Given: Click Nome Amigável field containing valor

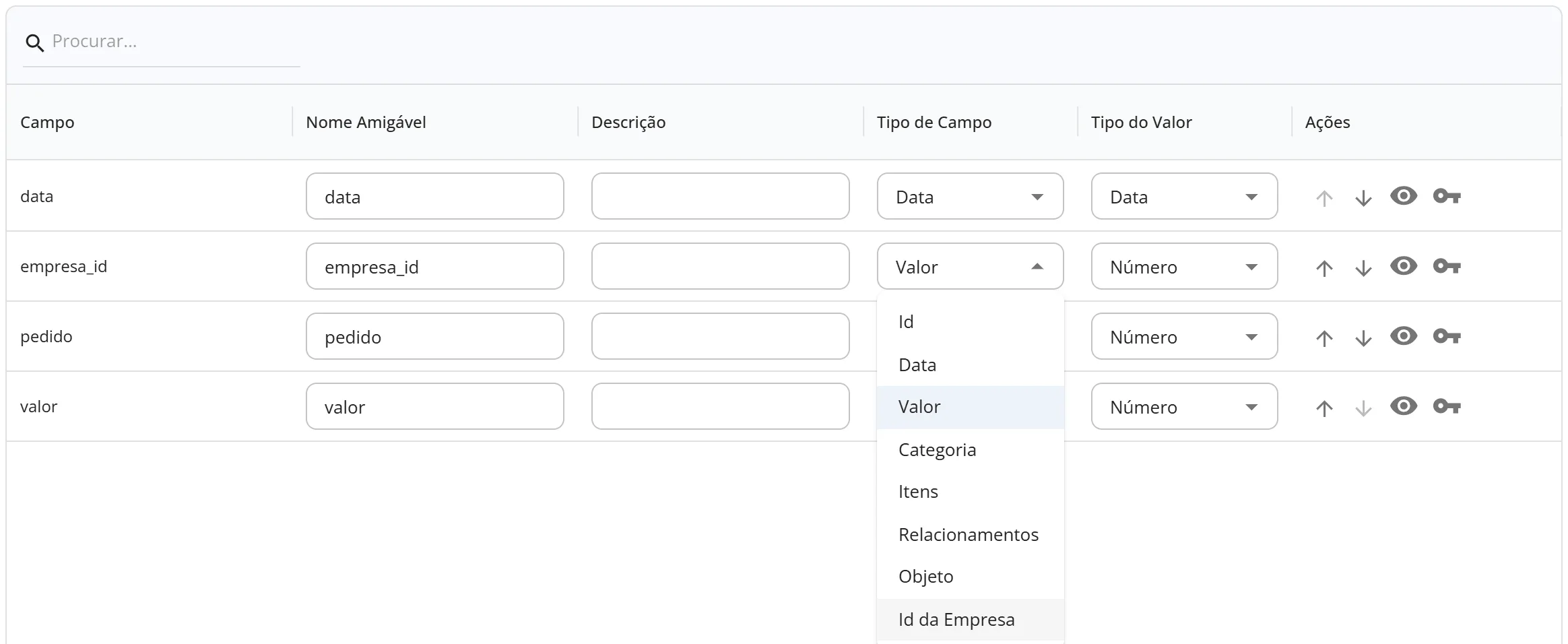Looking at the screenshot, I should pyautogui.click(x=434, y=406).
